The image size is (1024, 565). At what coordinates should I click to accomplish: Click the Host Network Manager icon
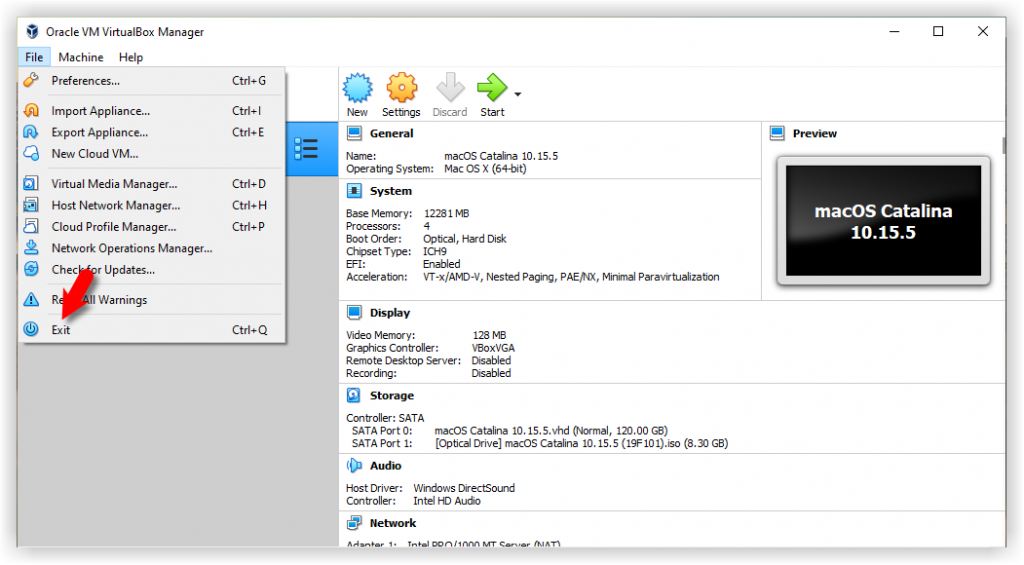pos(31,205)
